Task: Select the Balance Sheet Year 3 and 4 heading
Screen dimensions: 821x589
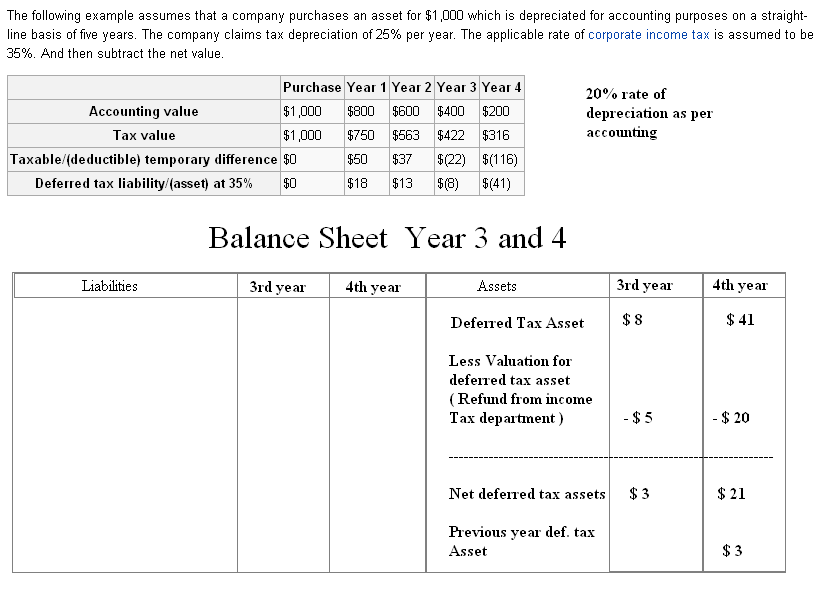Action: click(387, 239)
